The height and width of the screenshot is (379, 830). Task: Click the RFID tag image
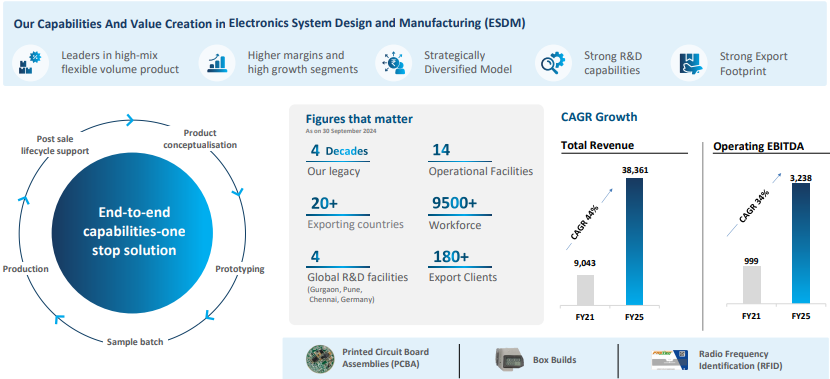(669, 359)
